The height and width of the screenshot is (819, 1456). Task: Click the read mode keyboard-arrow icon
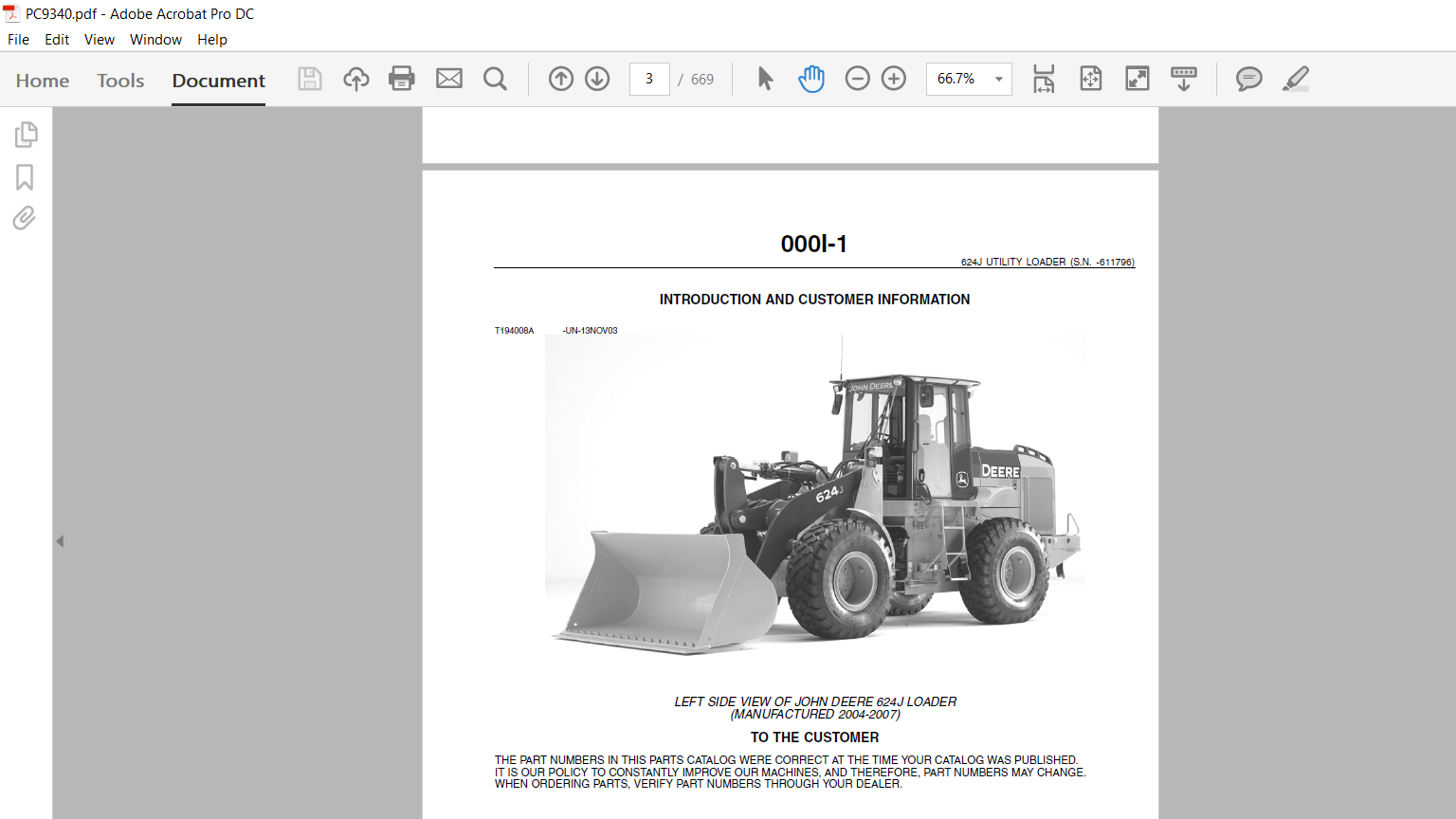point(1184,79)
